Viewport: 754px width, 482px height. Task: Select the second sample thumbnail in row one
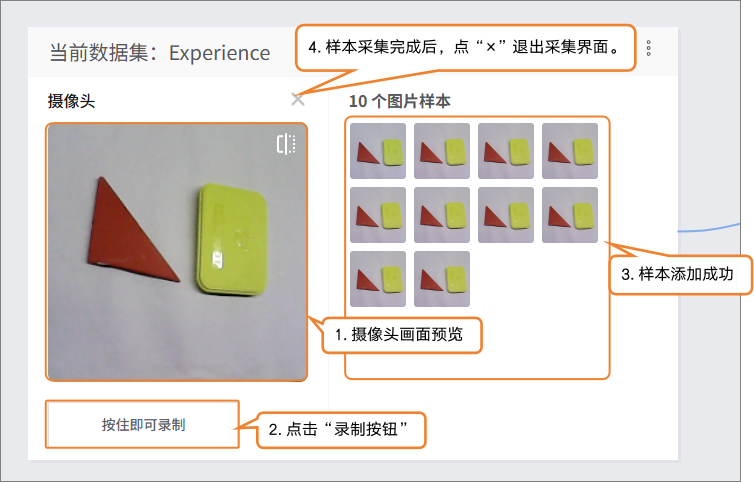pos(442,151)
